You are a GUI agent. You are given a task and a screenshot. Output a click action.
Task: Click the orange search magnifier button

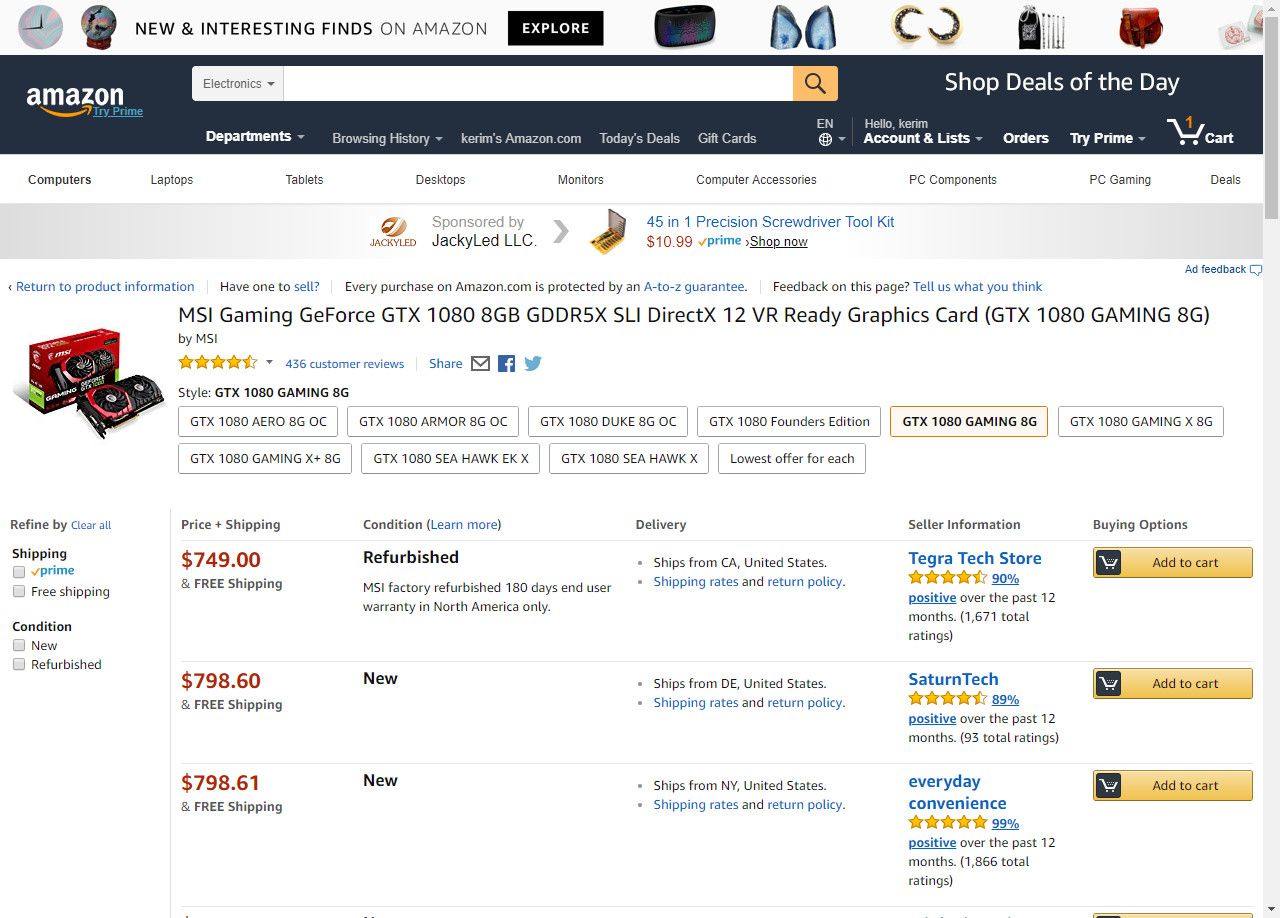click(x=815, y=84)
